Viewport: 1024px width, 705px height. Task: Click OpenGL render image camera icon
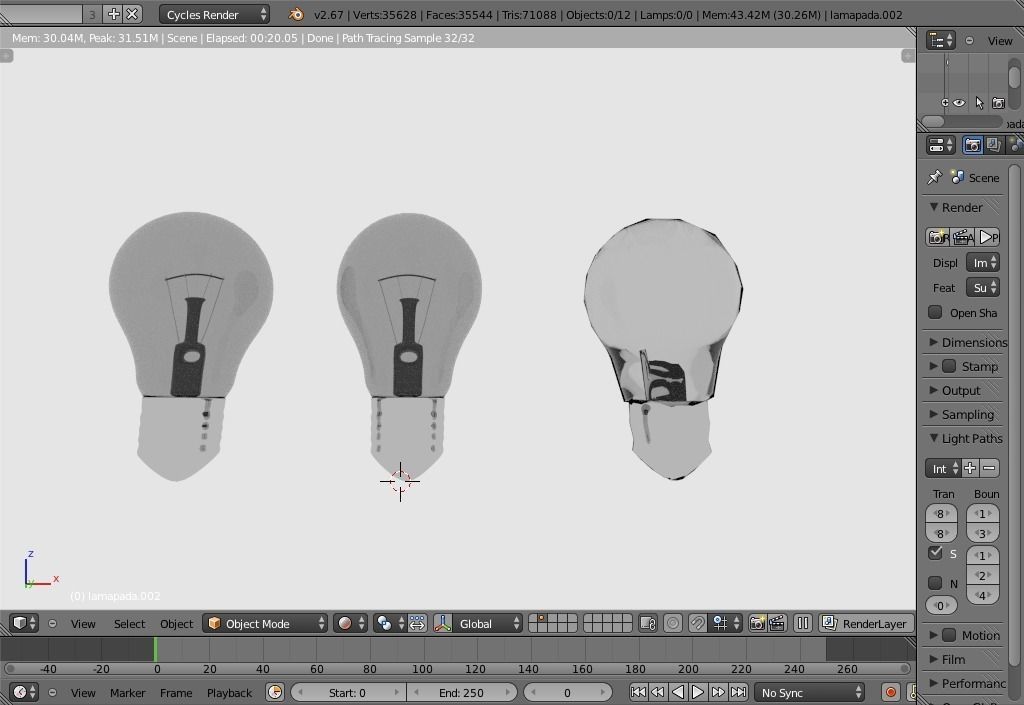[757, 623]
